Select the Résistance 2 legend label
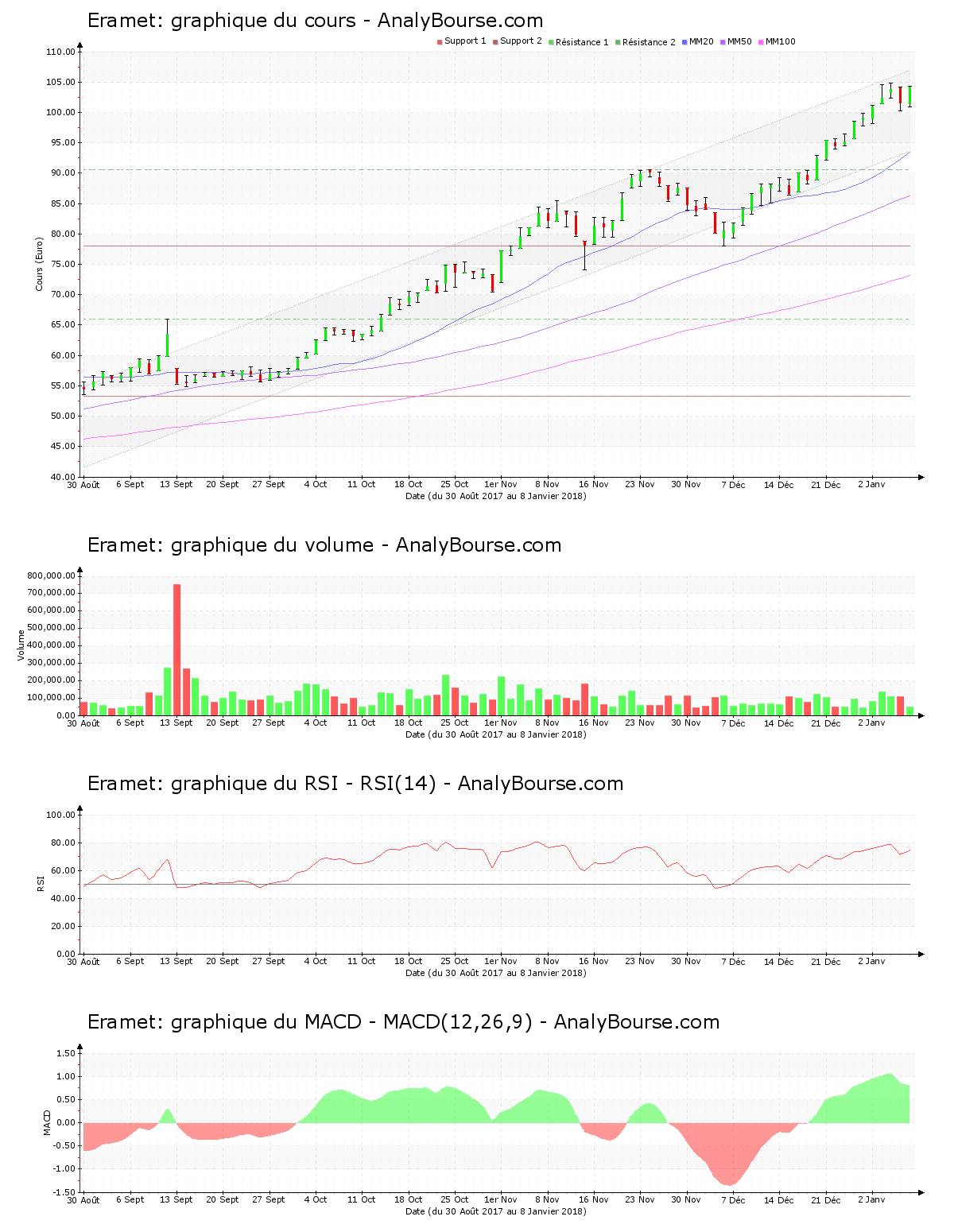 pos(649,42)
